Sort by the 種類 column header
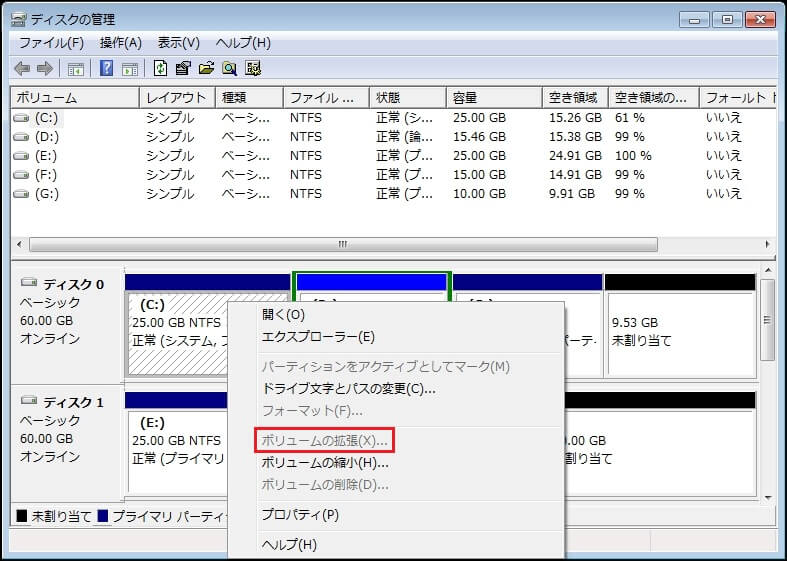Image resolution: width=787 pixels, height=561 pixels. (x=250, y=98)
